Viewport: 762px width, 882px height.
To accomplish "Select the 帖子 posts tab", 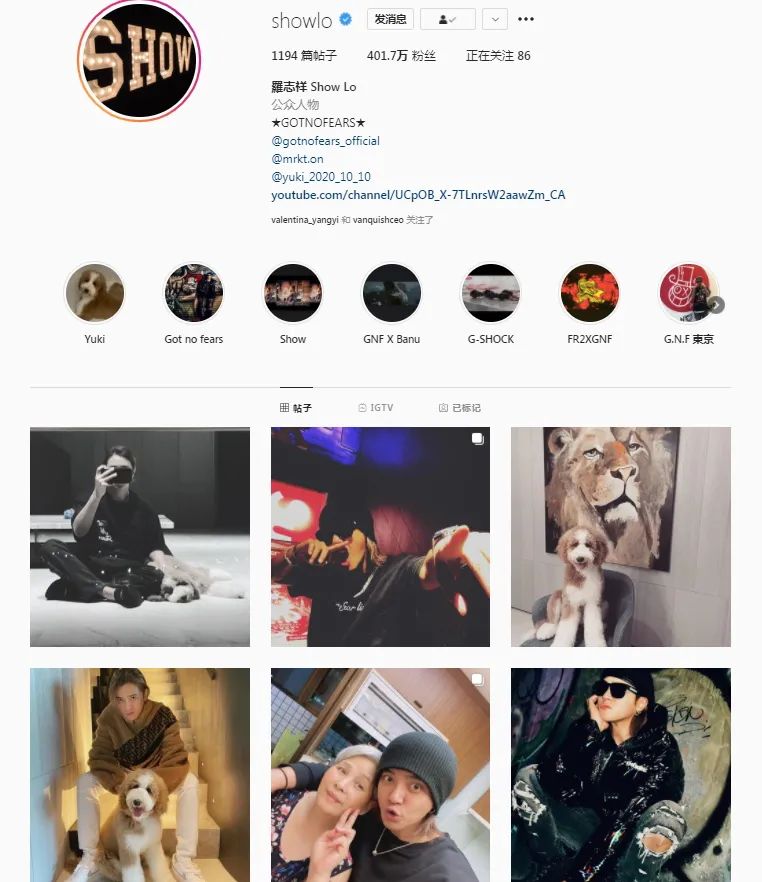I will [296, 408].
